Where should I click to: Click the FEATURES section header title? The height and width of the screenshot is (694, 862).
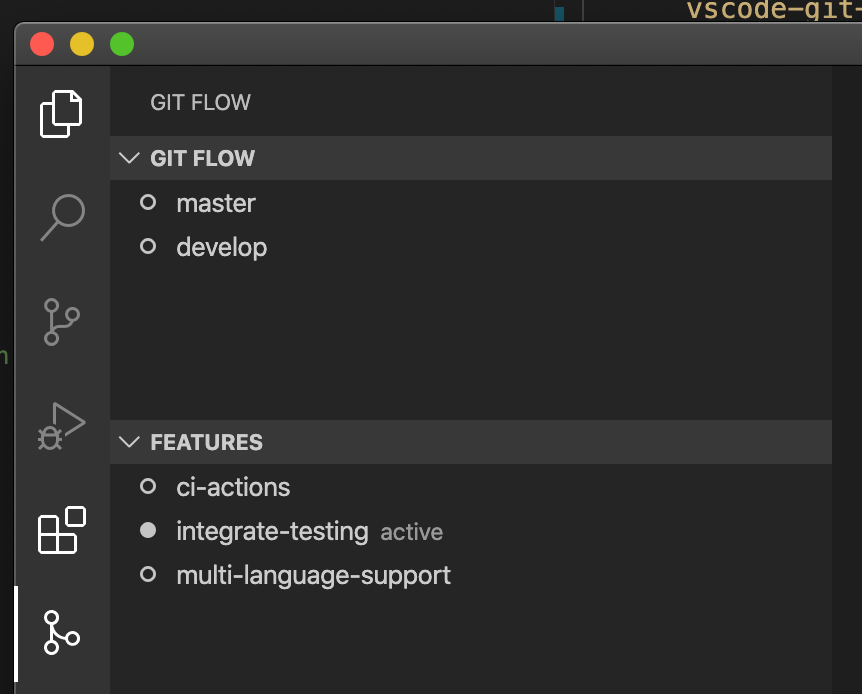(x=207, y=442)
